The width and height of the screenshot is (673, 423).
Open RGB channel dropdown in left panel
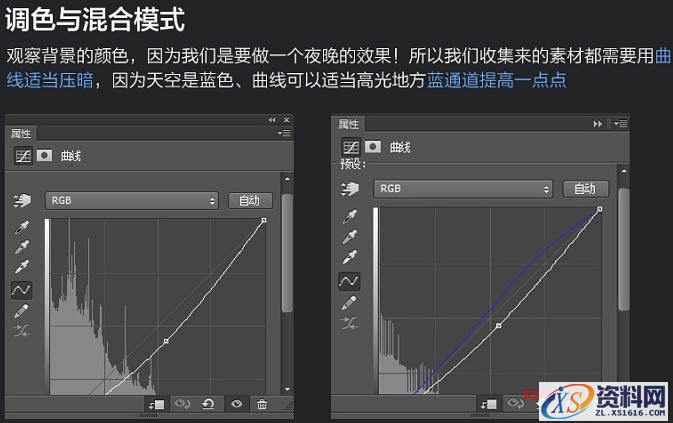[x=132, y=200]
